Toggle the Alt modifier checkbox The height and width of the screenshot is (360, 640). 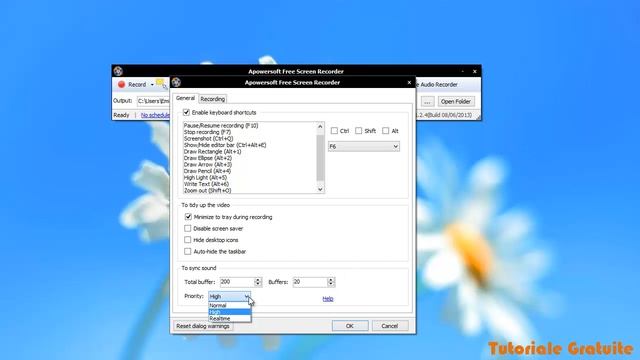click(x=386, y=131)
